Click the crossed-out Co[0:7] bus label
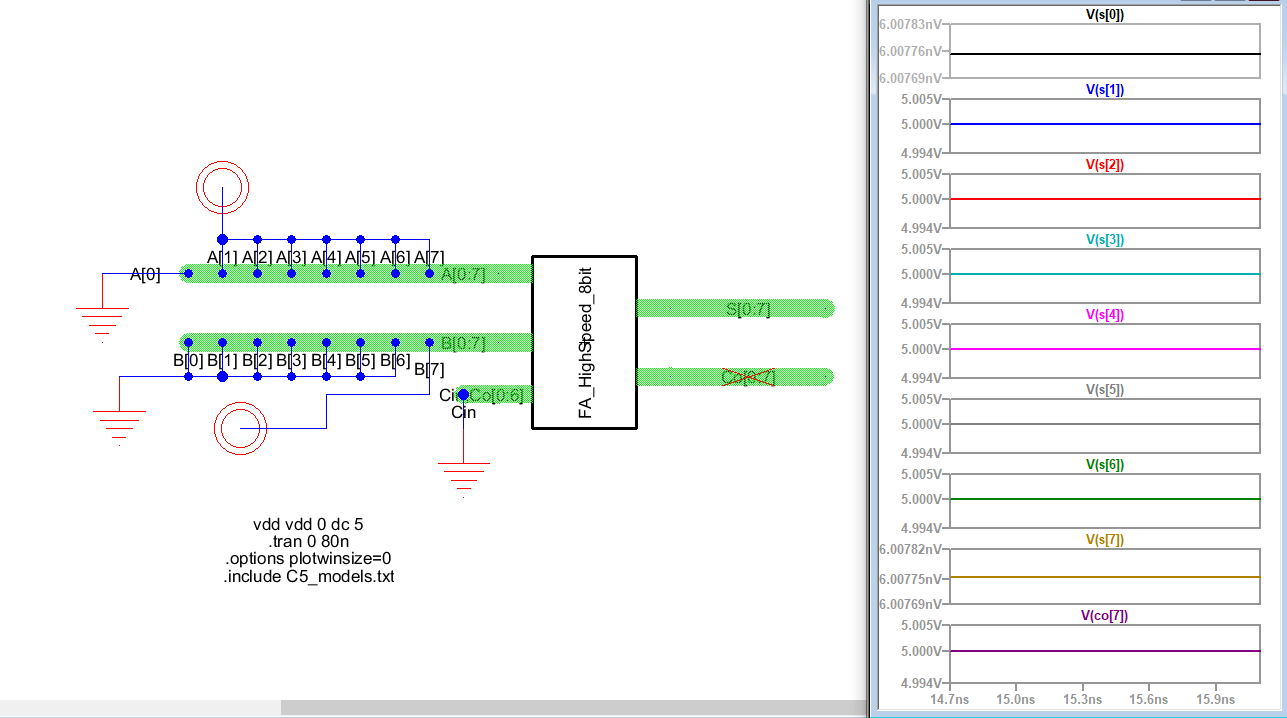This screenshot has height=718, width=1287. [748, 377]
